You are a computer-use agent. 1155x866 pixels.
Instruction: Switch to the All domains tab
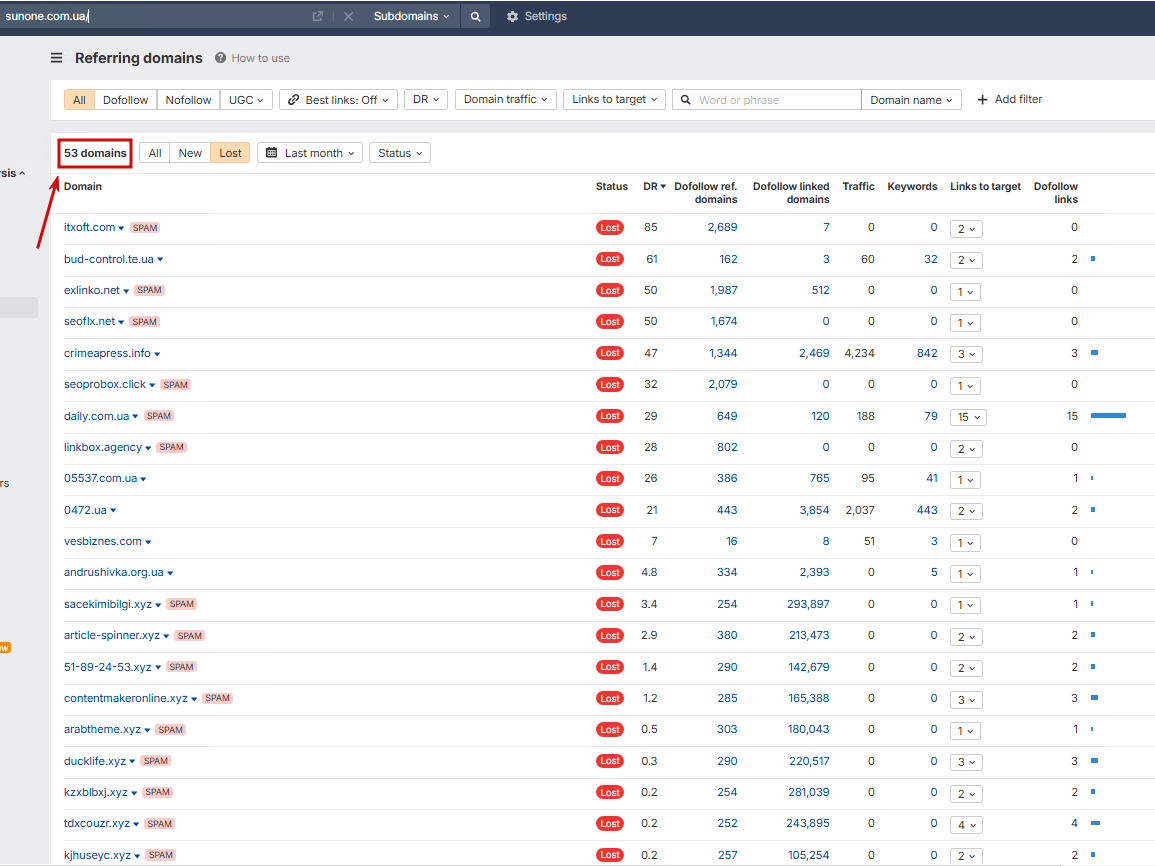155,152
